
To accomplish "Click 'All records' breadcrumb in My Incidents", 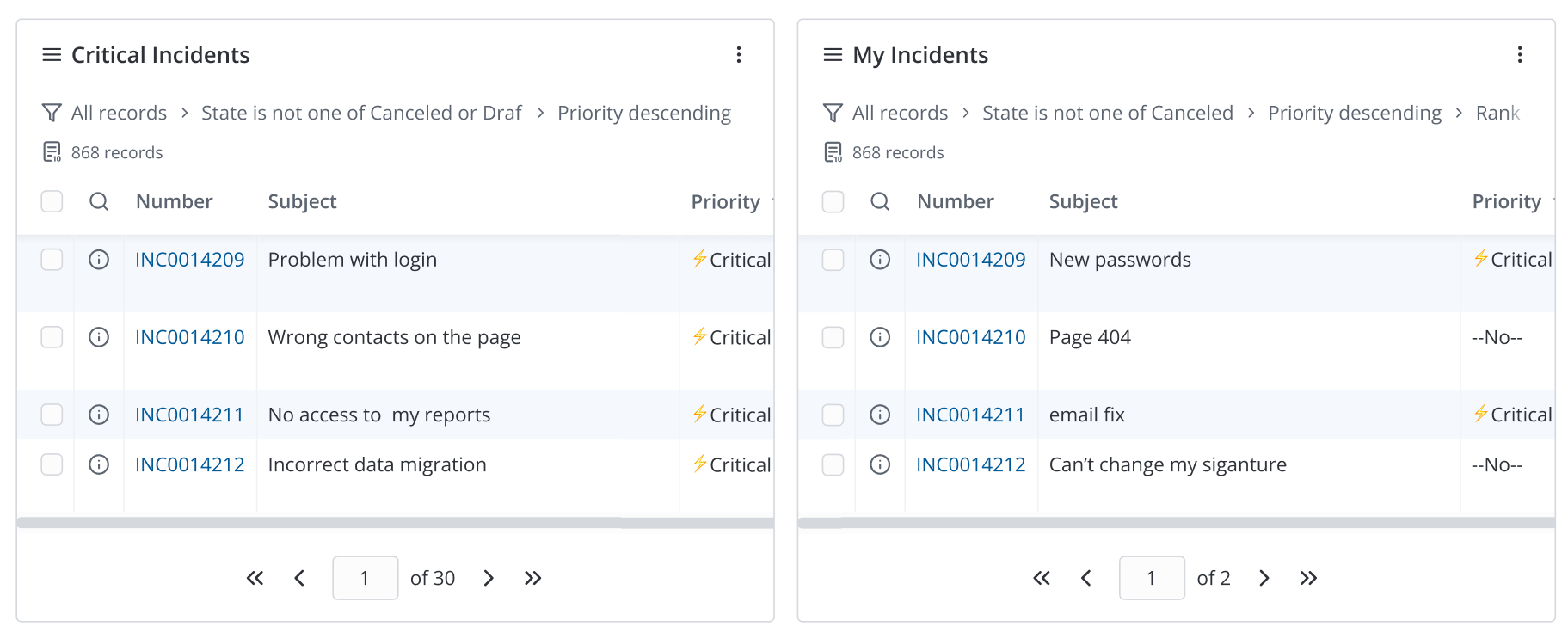I will point(900,113).
